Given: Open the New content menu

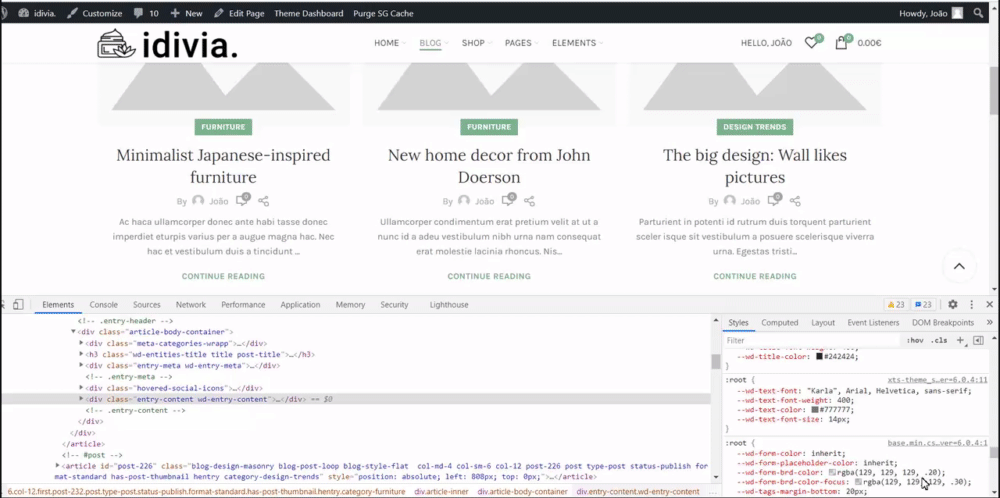Looking at the screenshot, I should click(x=186, y=13).
